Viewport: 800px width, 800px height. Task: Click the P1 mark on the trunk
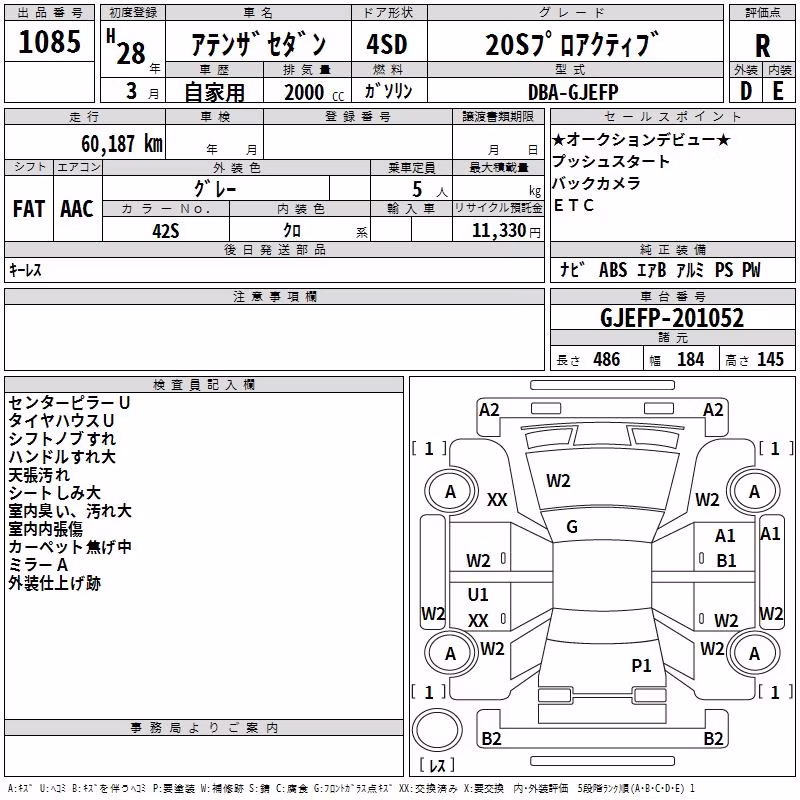(x=641, y=666)
